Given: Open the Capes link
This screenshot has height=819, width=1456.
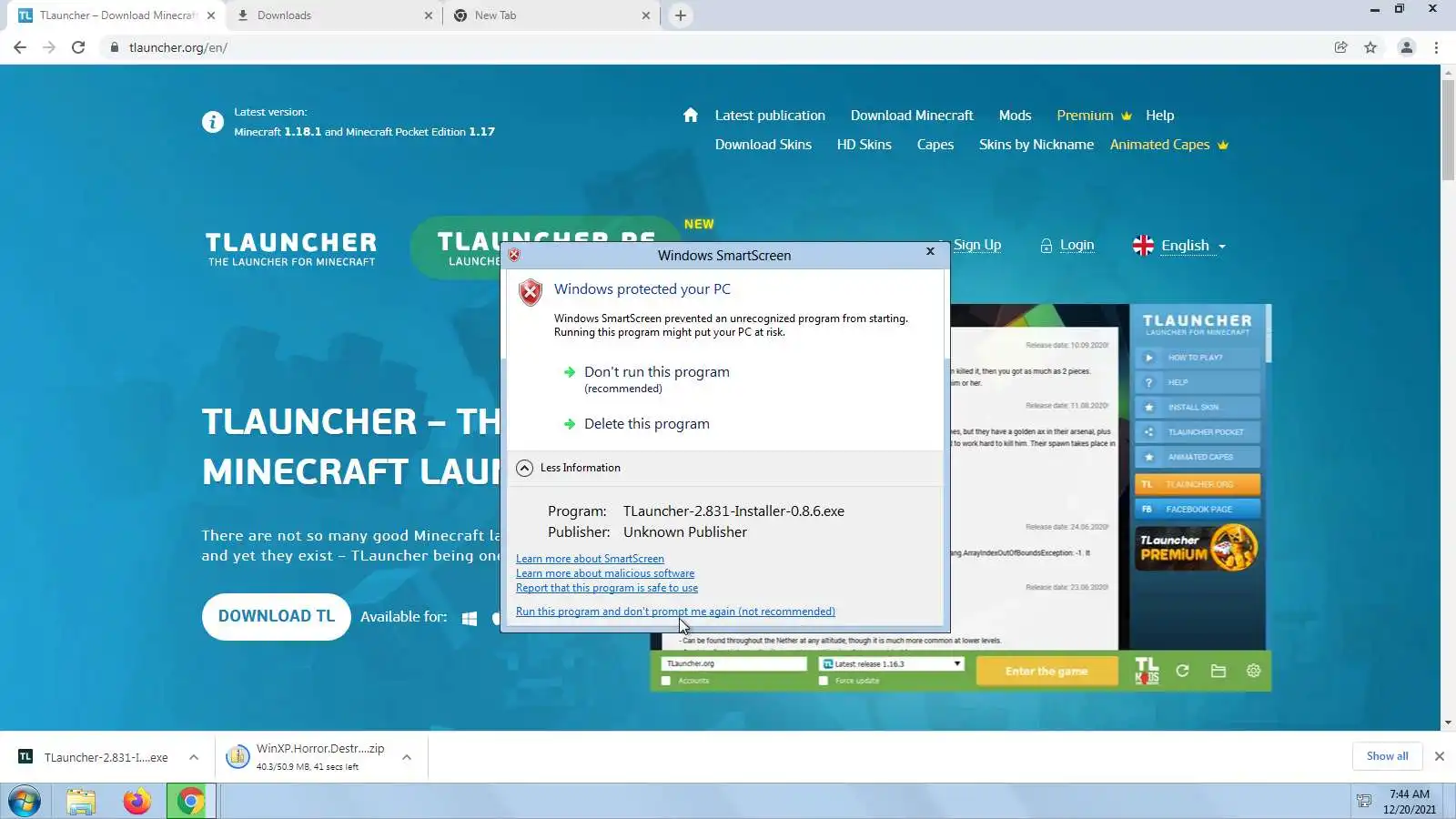Looking at the screenshot, I should [x=935, y=145].
